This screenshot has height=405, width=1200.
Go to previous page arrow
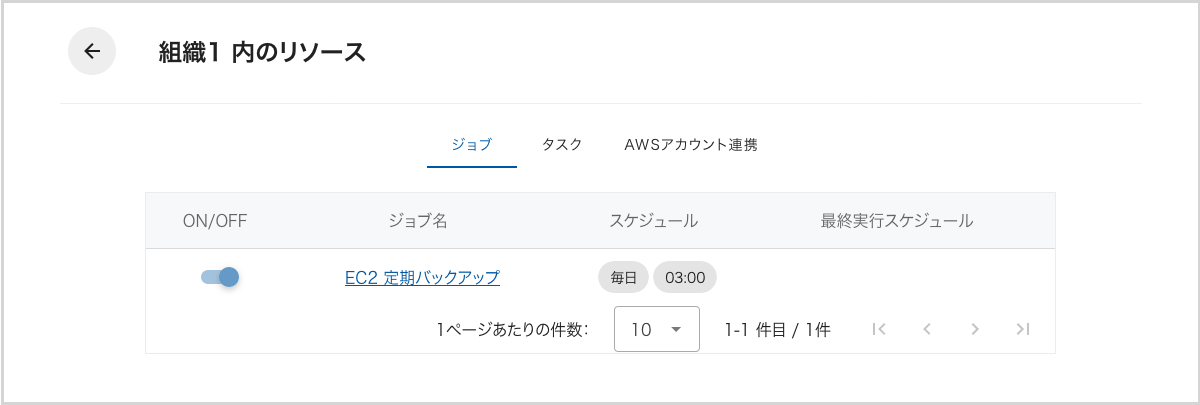click(x=927, y=329)
